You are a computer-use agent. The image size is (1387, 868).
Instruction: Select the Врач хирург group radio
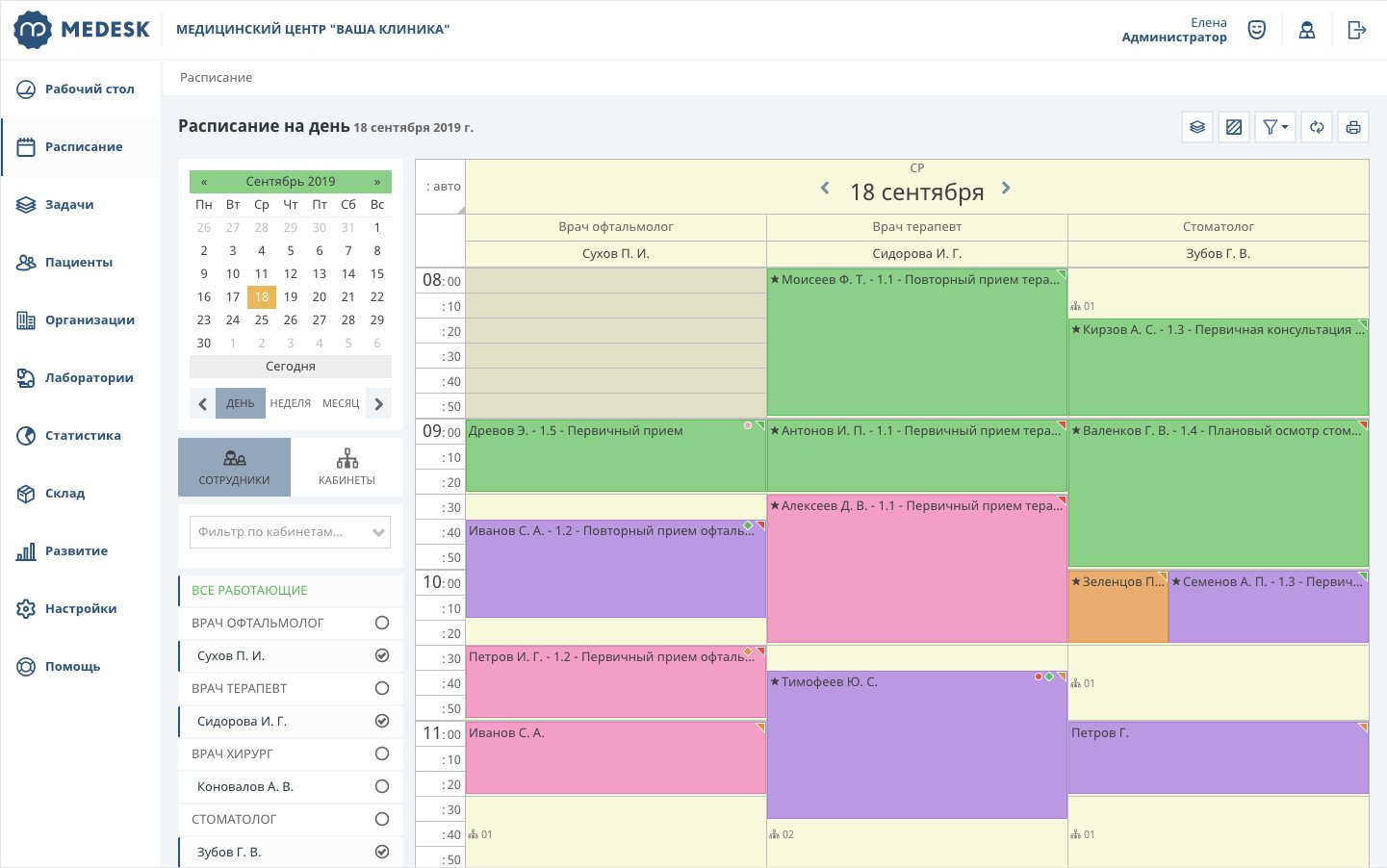tap(382, 753)
